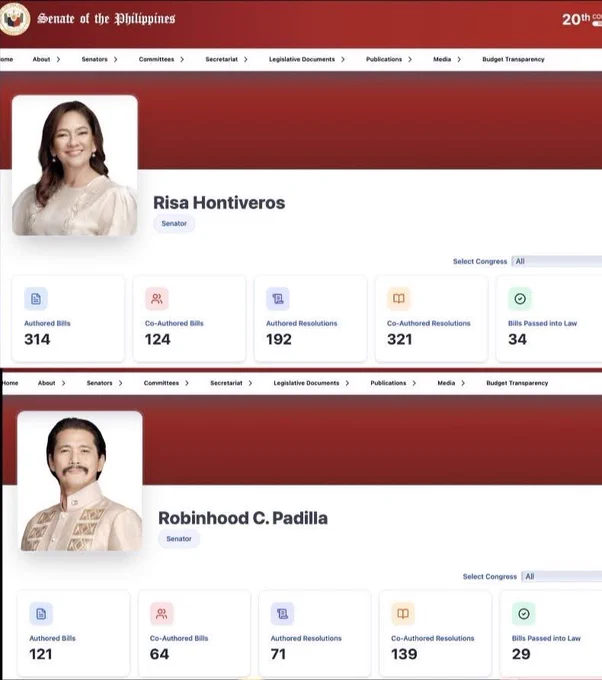Open Legislative Documents menu in lower navigation
Viewport: 602px width, 680px height.
(x=306, y=383)
